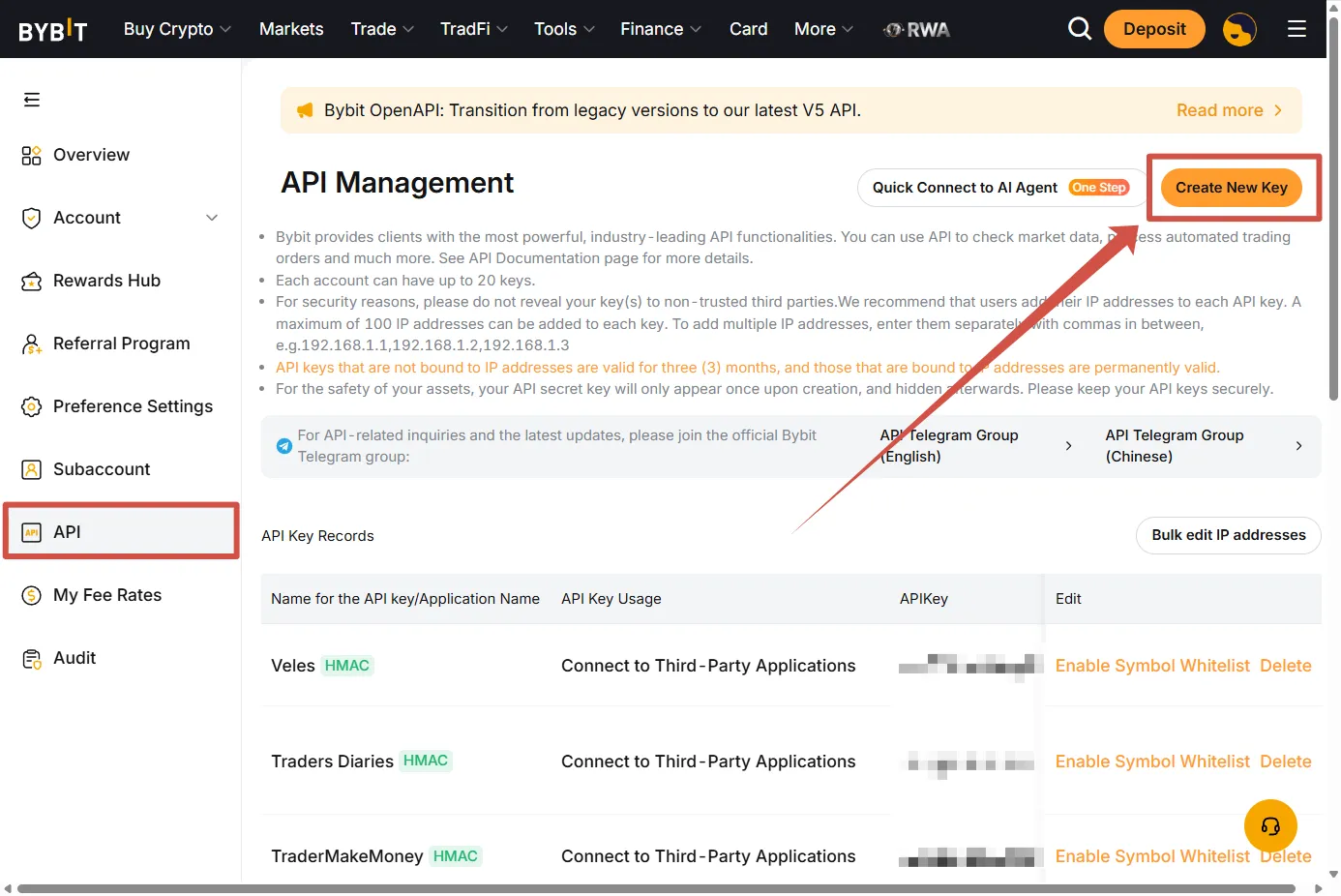This screenshot has height=896, width=1341.
Task: Click the 'Veles' key name
Action: (x=293, y=666)
